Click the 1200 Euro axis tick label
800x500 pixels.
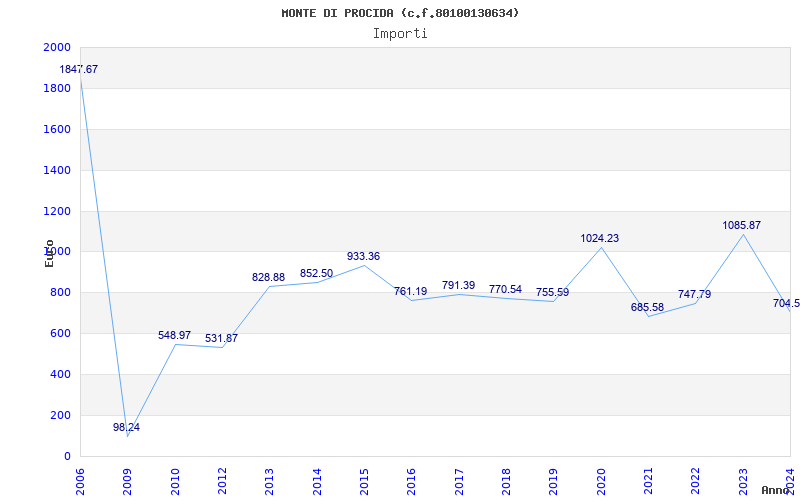(57, 211)
